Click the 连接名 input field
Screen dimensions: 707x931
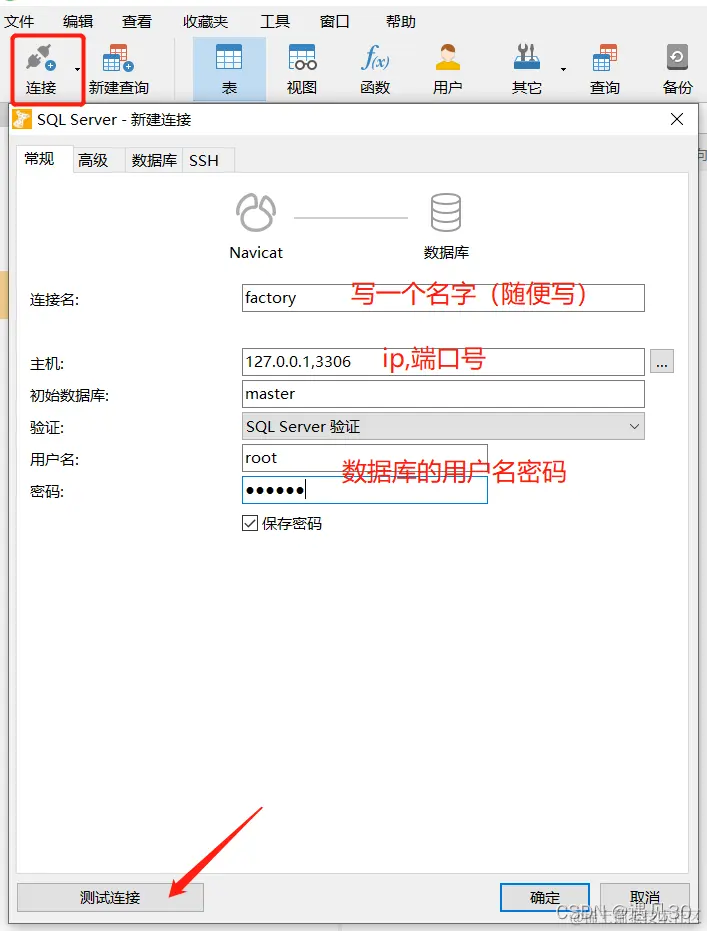pos(443,297)
